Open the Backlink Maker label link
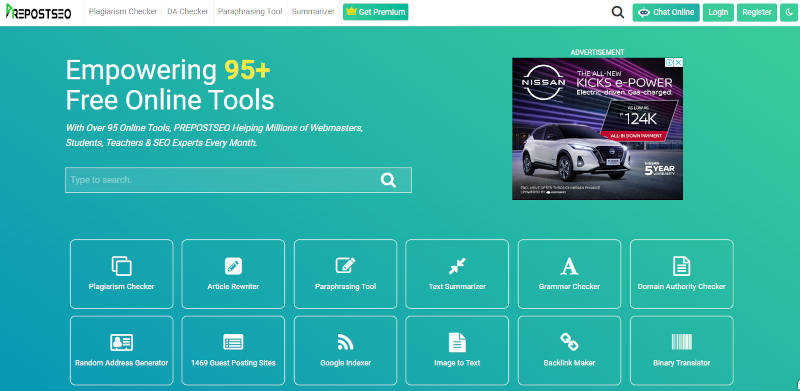Image resolution: width=800 pixels, height=391 pixels. [569, 363]
